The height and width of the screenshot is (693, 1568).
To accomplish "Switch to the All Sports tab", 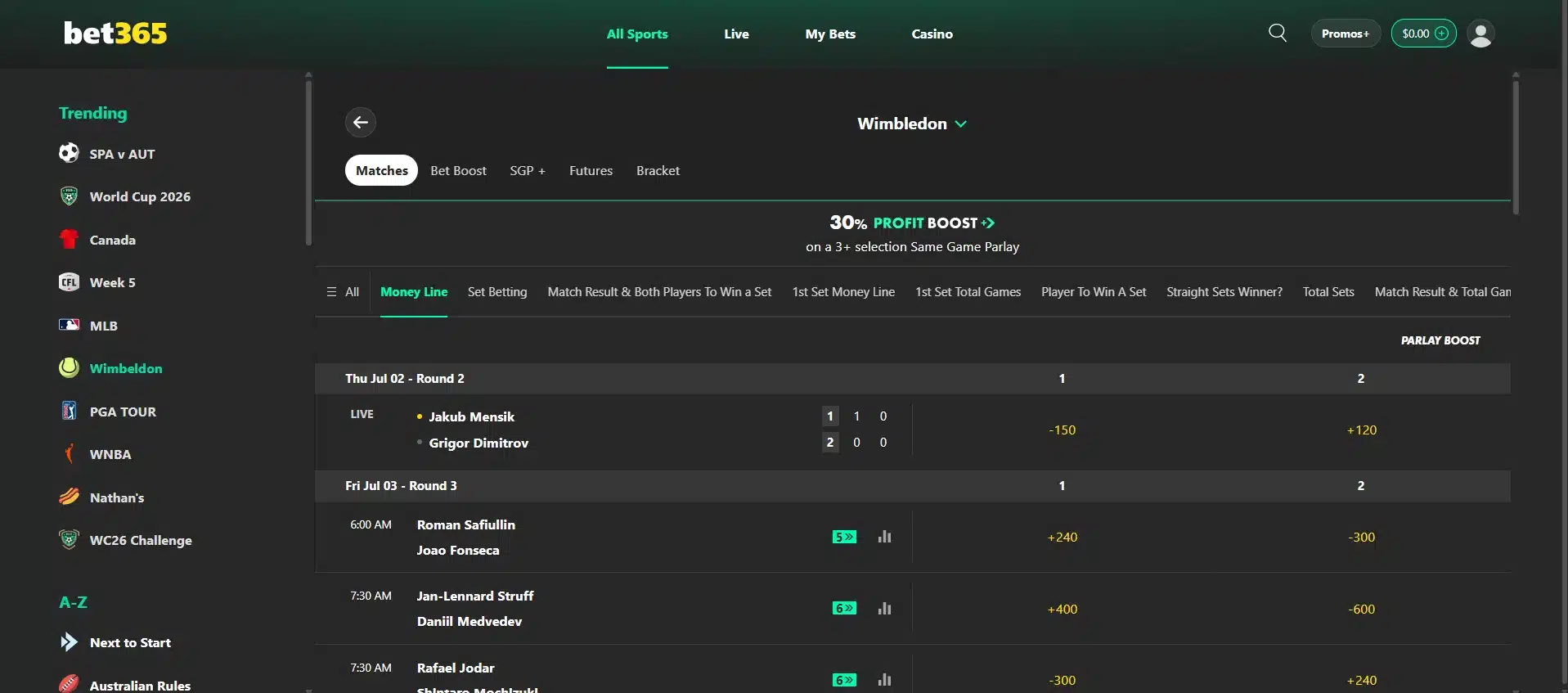I will click(x=637, y=34).
